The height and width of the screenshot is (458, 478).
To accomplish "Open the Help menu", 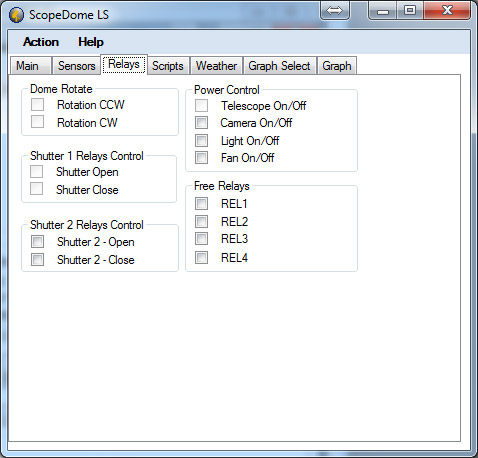I will coord(91,42).
